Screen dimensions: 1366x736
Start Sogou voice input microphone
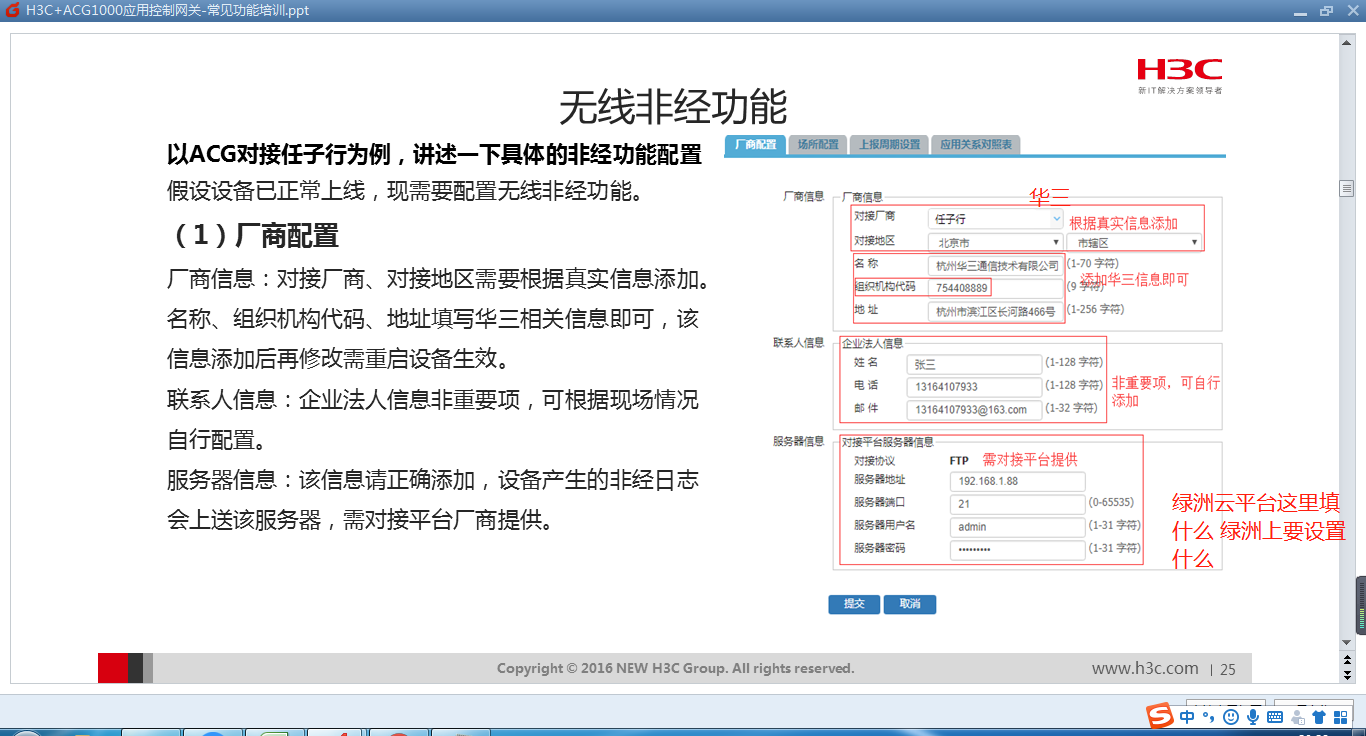coord(1253,717)
